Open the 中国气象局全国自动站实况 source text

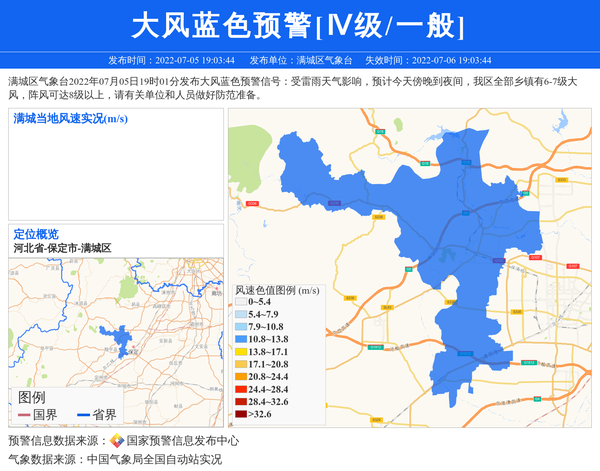tap(154, 459)
